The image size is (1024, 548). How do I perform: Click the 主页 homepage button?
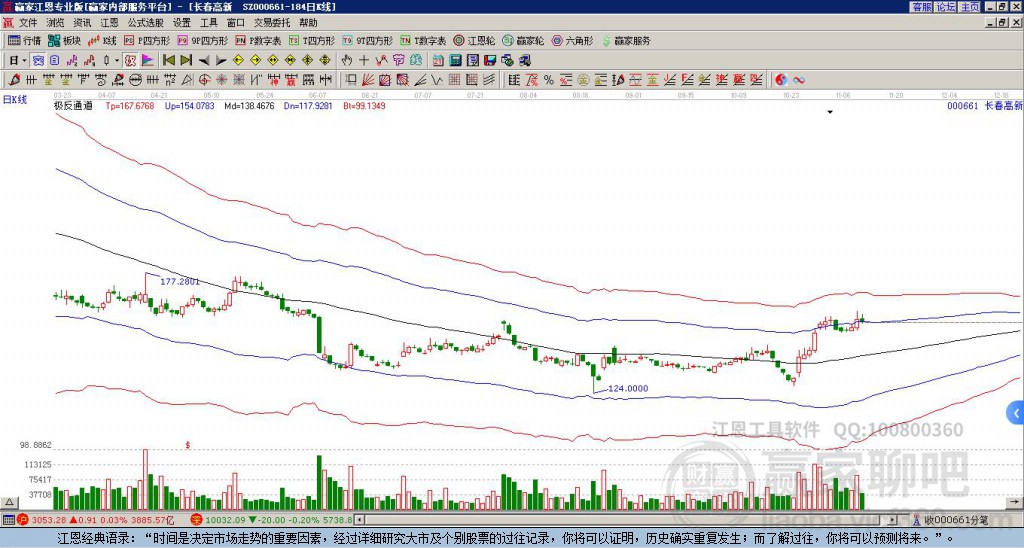(969, 7)
